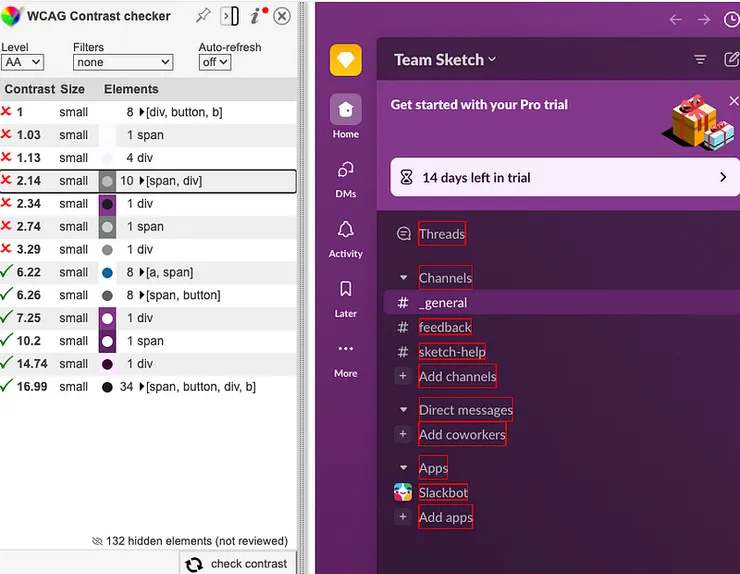Collapse the Apps section
This screenshot has height=574, width=740.
point(404,468)
